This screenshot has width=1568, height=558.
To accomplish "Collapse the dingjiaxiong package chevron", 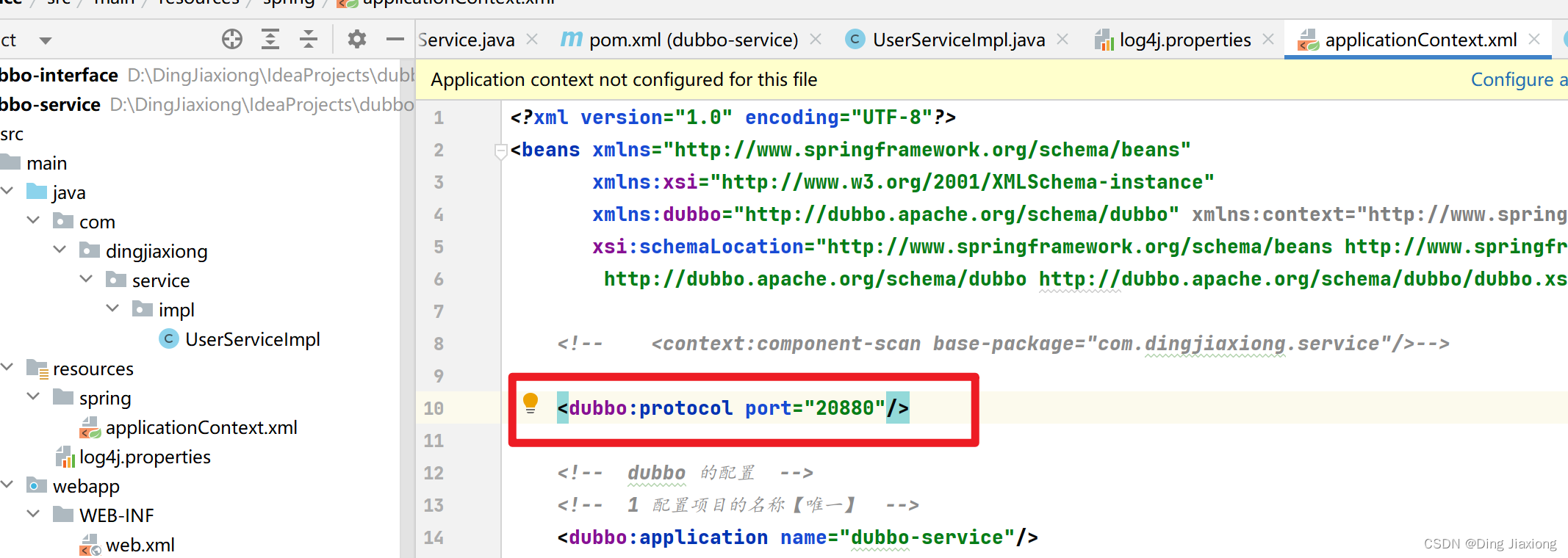I will tap(60, 250).
